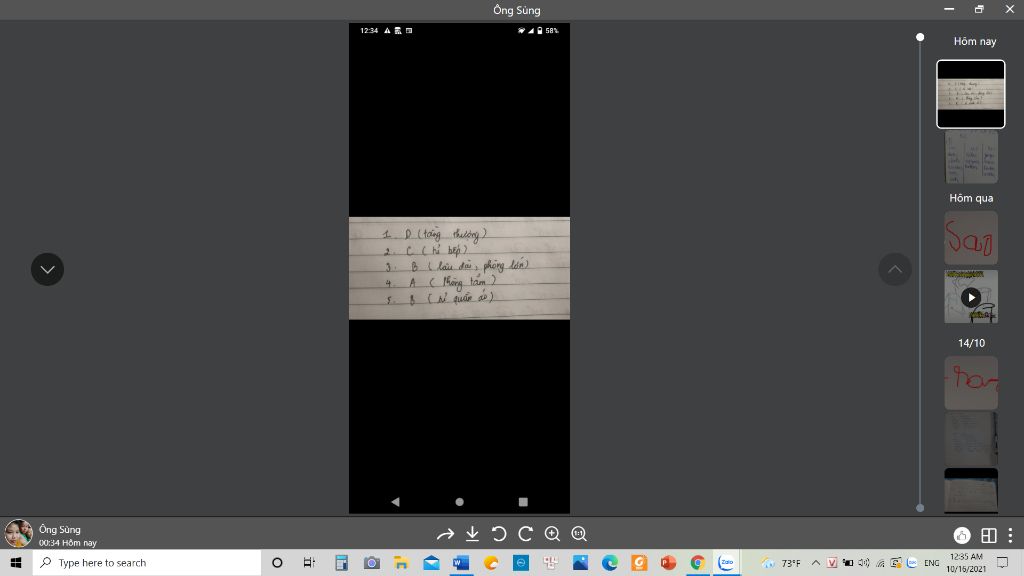Open the clock showing 12:35 AM
The image size is (1024, 576).
[x=966, y=562]
